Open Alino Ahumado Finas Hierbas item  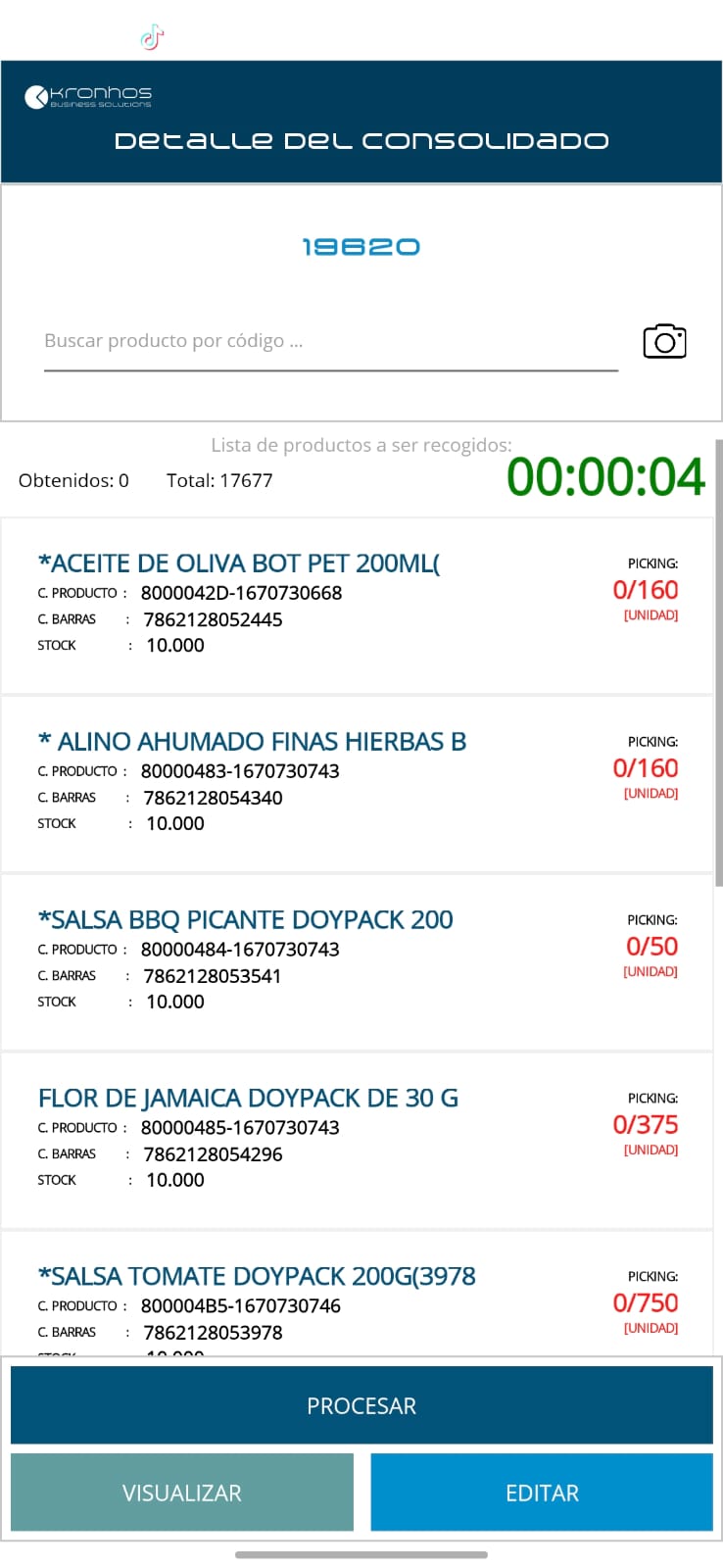click(252, 742)
